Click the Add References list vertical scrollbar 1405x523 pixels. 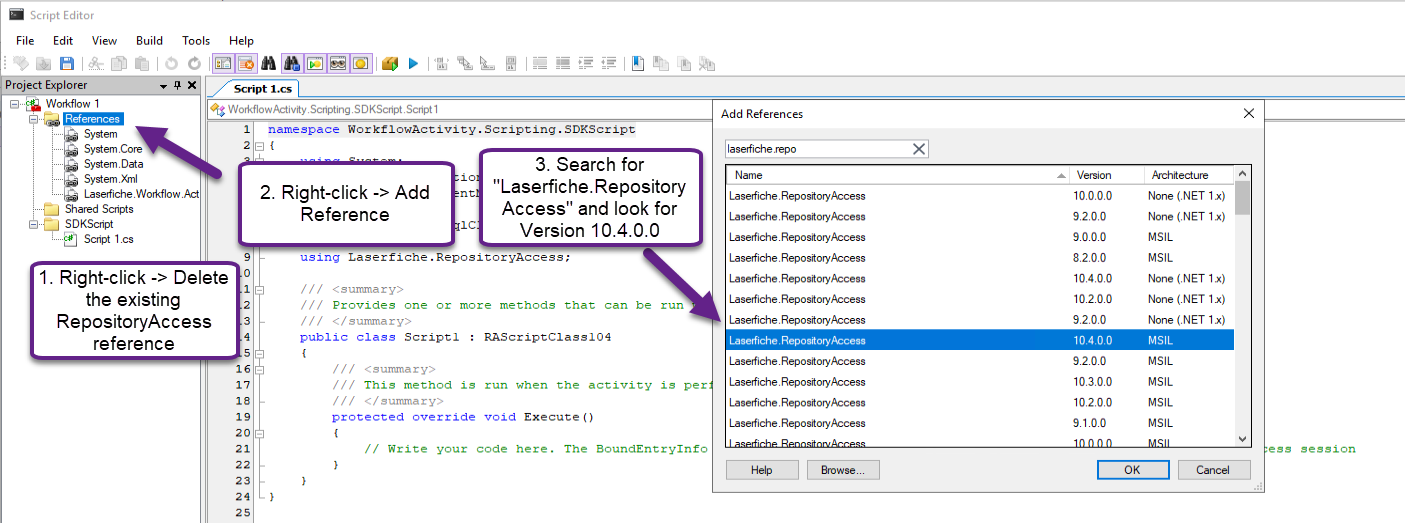click(1242, 306)
